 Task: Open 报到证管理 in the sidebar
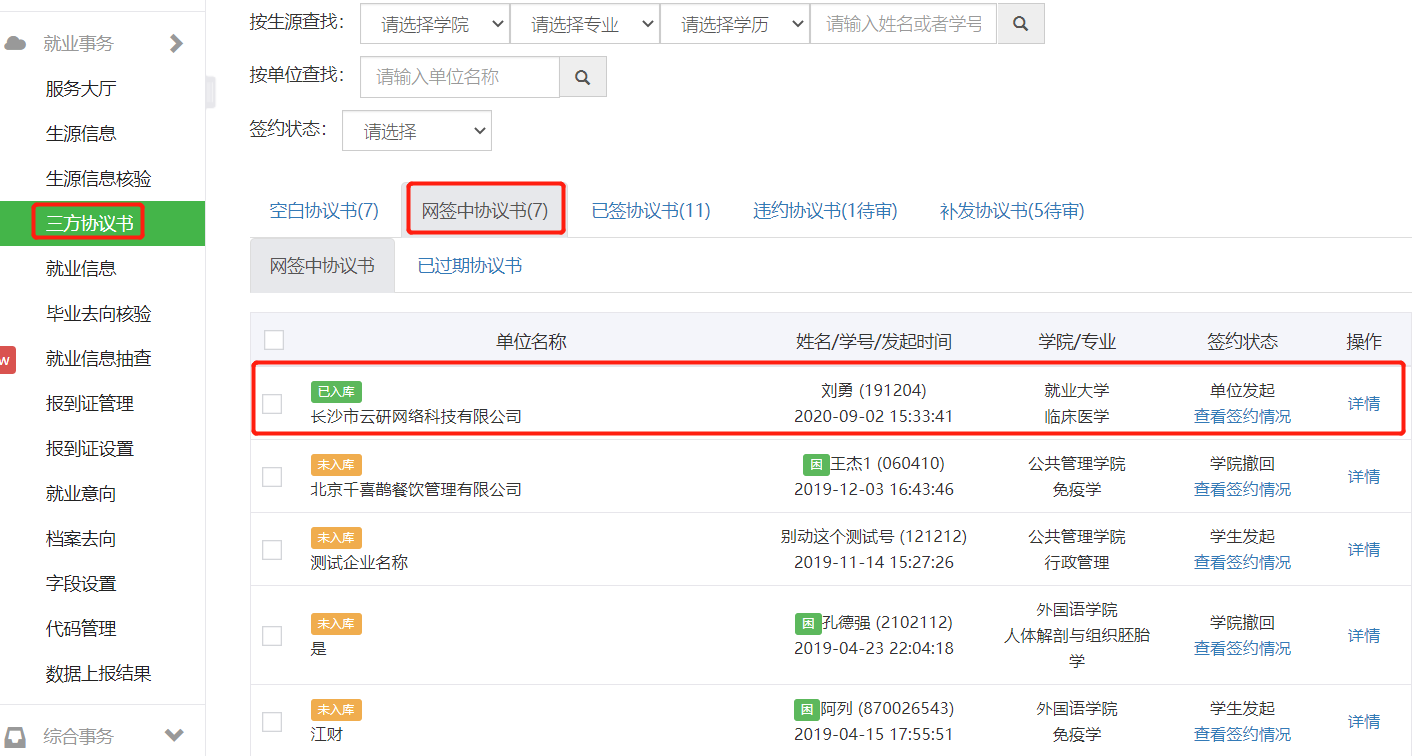pyautogui.click(x=90, y=404)
